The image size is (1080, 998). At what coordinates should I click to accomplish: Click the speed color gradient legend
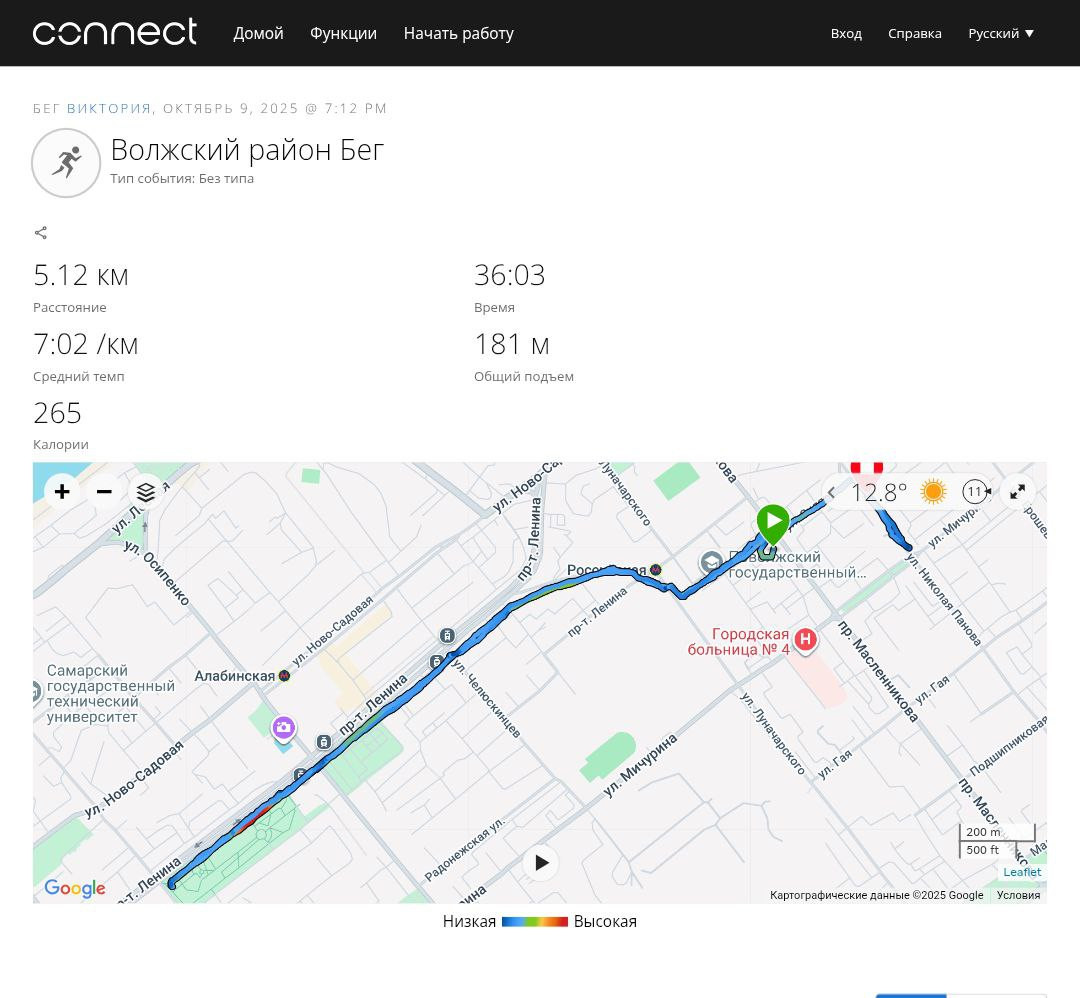tap(534, 922)
